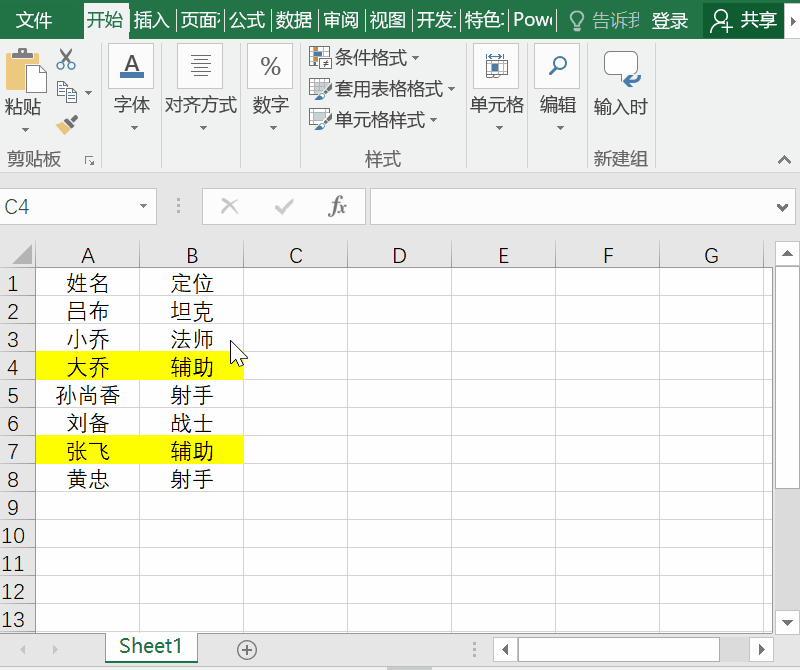Image resolution: width=800 pixels, height=670 pixels.
Task: Click vertical scrollbar up arrow
Action: click(787, 254)
